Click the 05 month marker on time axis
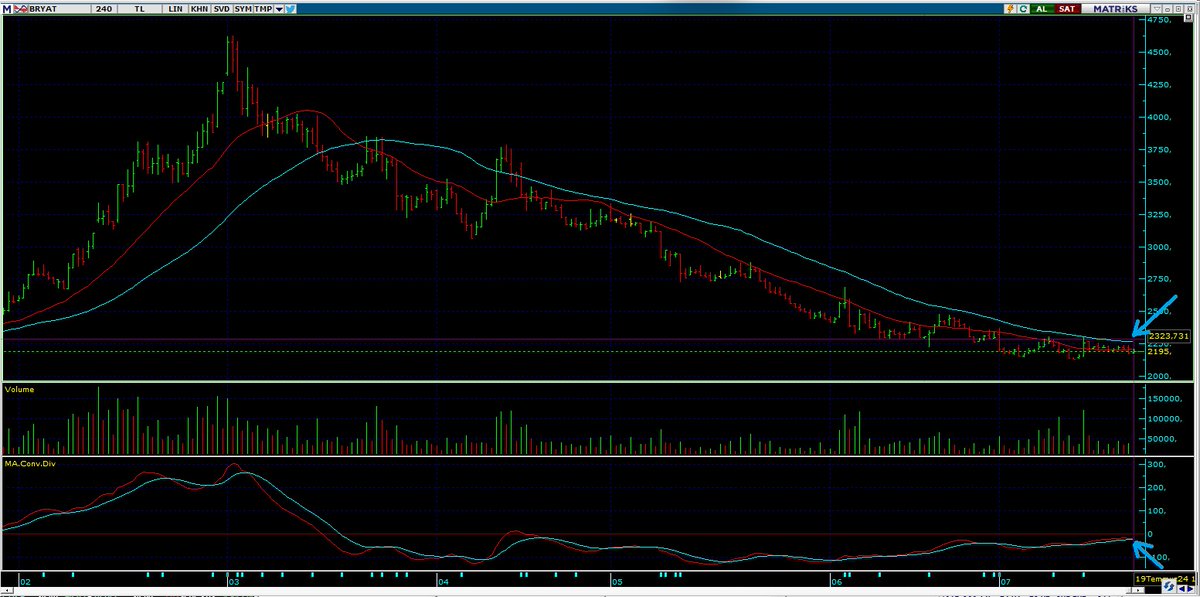 617,581
